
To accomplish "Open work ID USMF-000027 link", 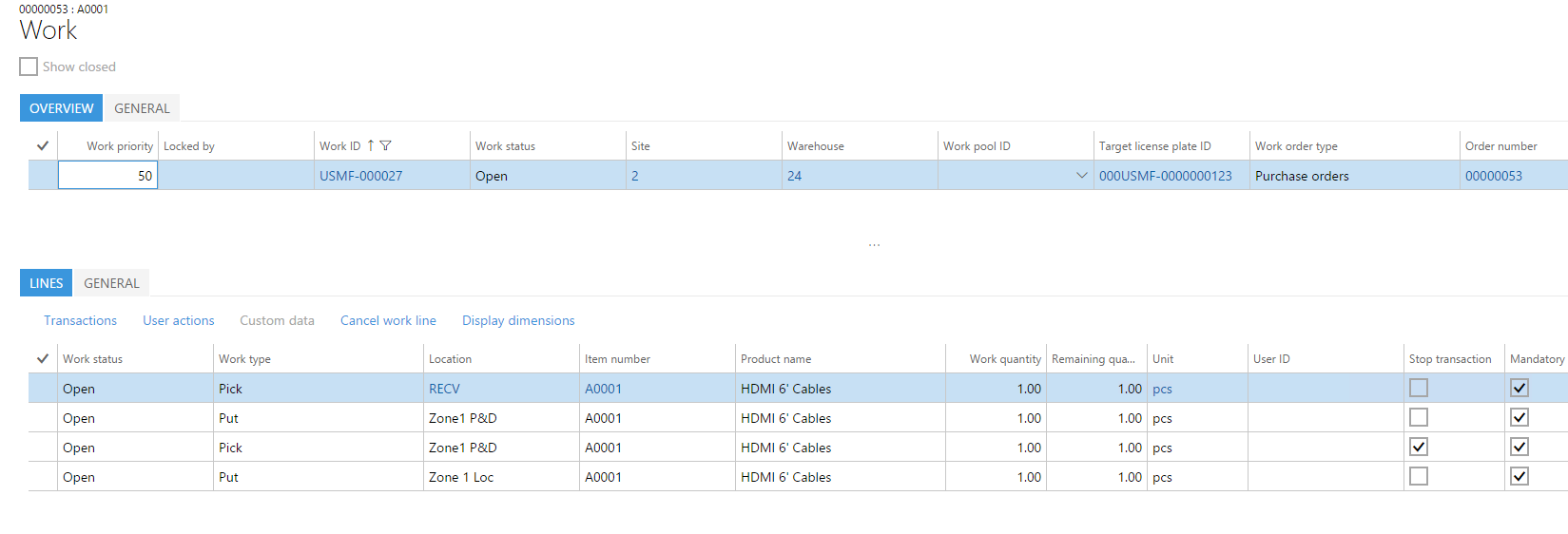I will [x=360, y=176].
